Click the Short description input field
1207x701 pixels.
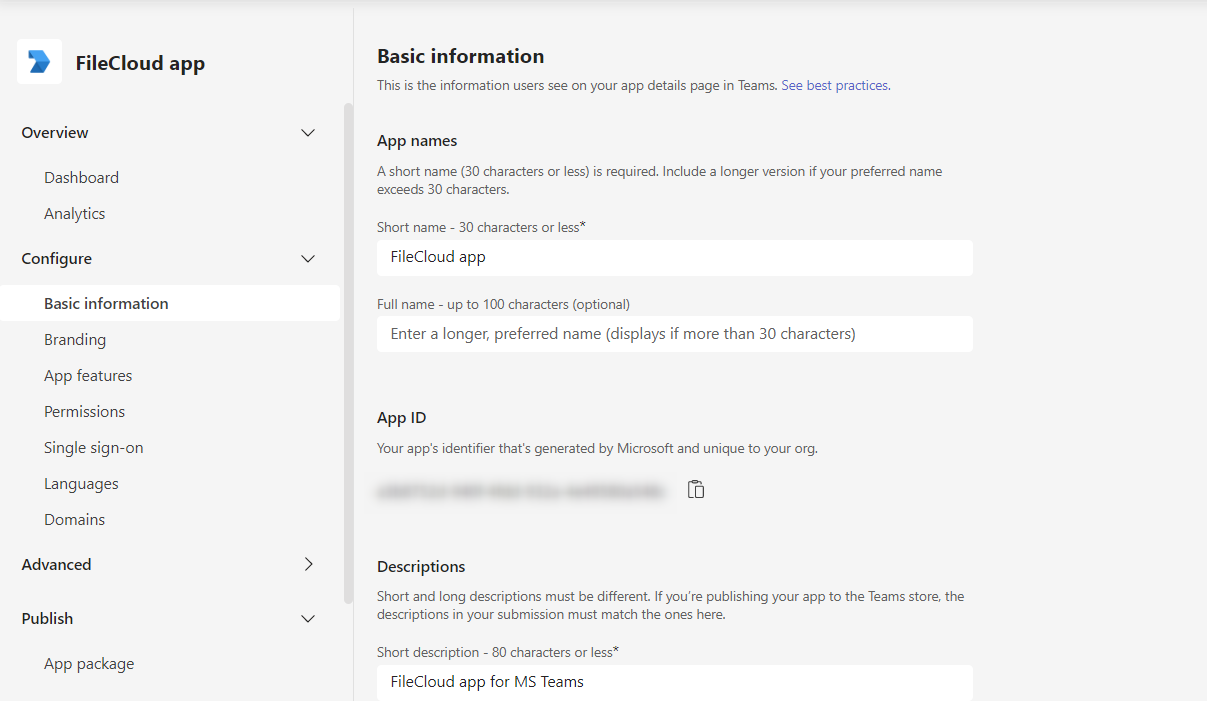coord(674,682)
